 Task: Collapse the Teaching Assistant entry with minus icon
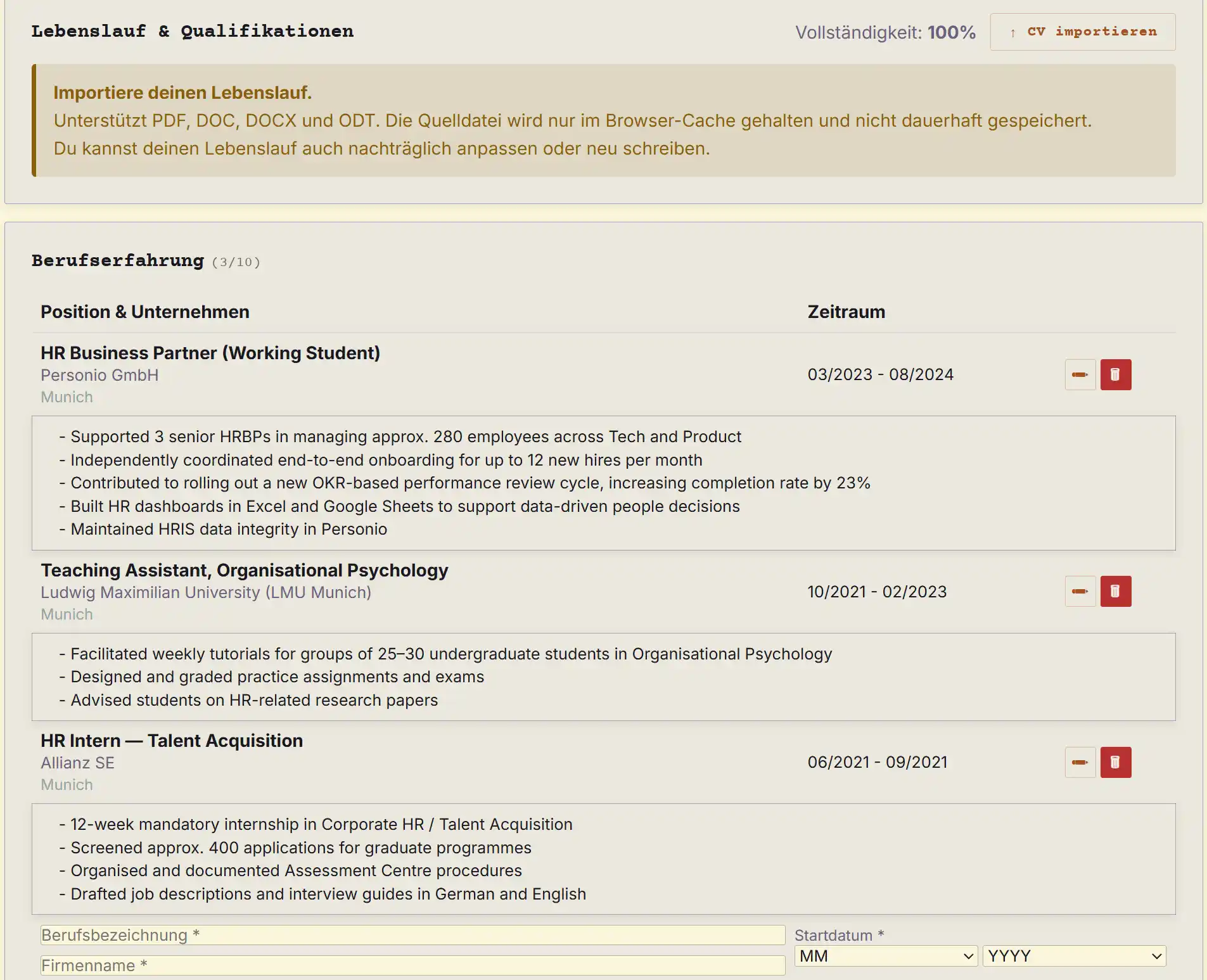(x=1080, y=591)
